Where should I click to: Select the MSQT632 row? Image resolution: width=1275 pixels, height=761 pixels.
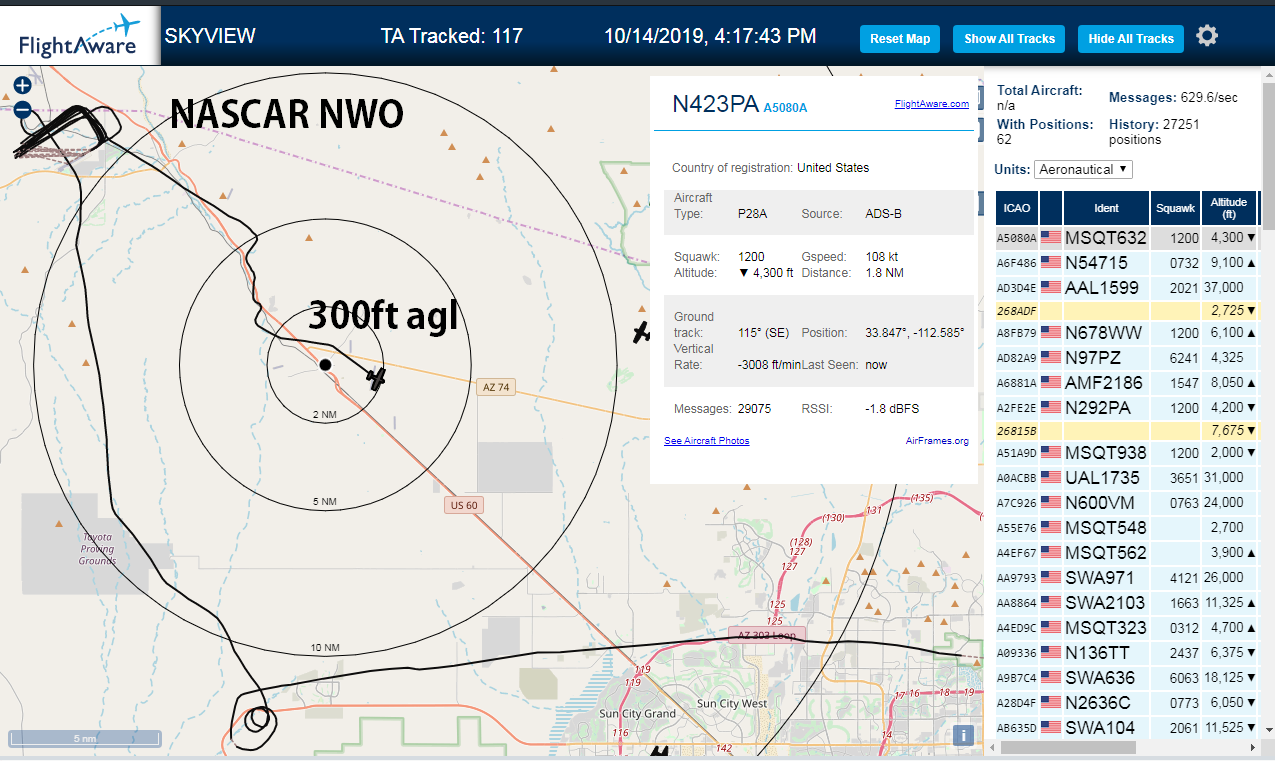pos(1126,238)
